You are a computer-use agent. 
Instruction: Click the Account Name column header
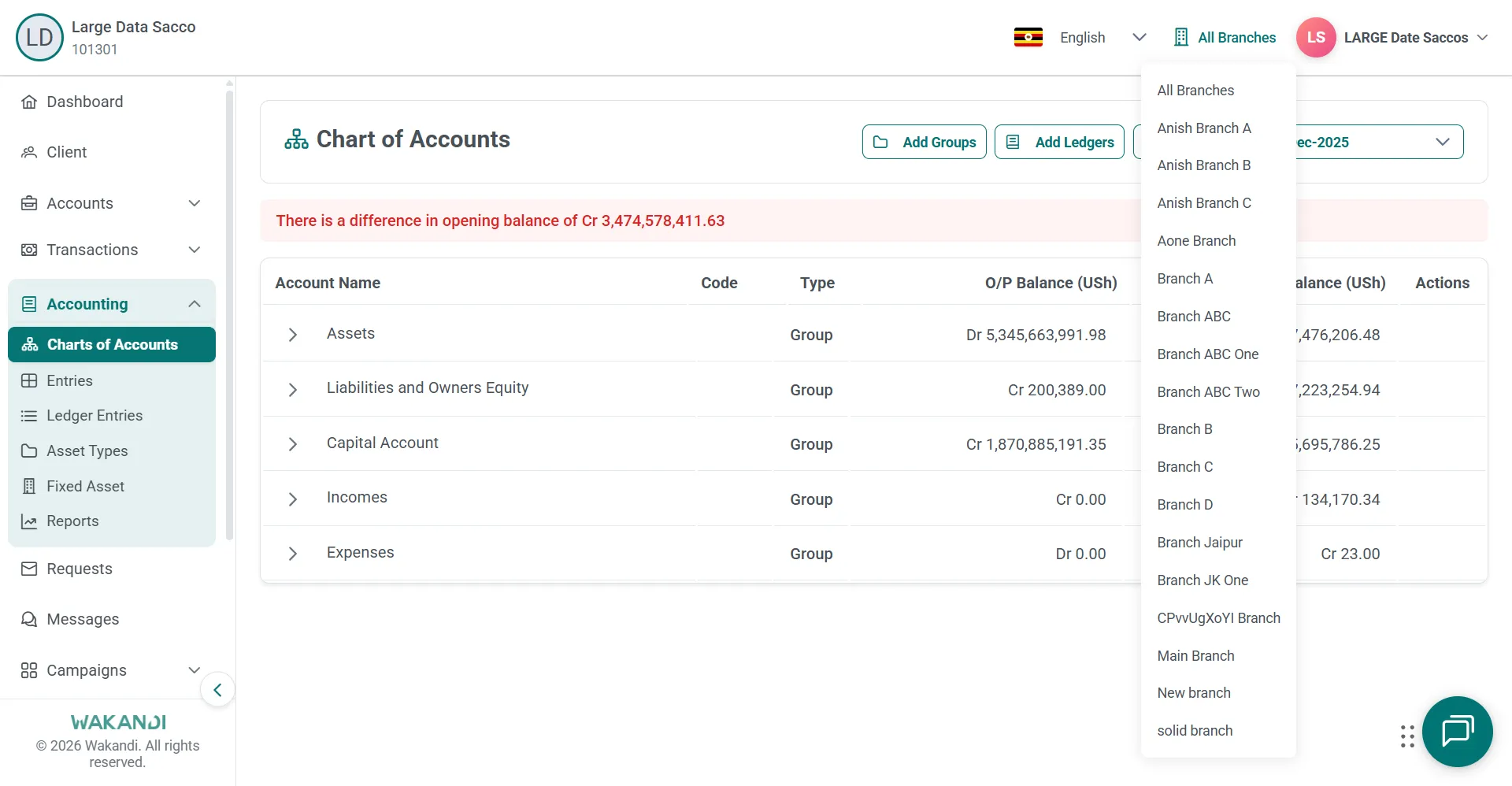[328, 283]
